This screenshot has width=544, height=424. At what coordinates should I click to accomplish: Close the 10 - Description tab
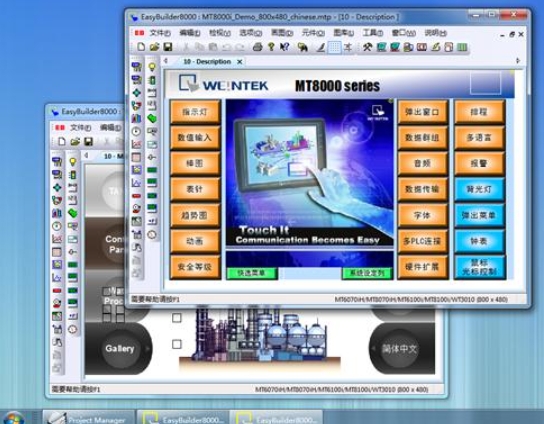click(x=240, y=62)
